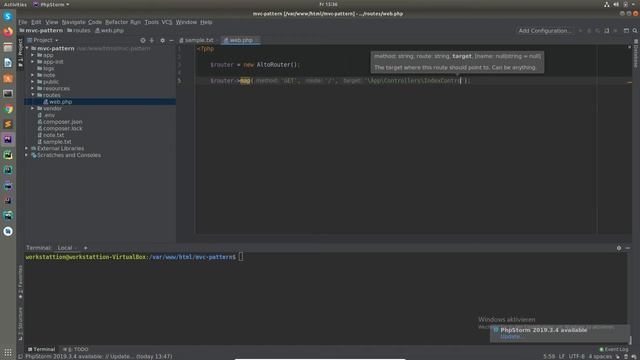Select sample.txt in project tree

(54, 142)
